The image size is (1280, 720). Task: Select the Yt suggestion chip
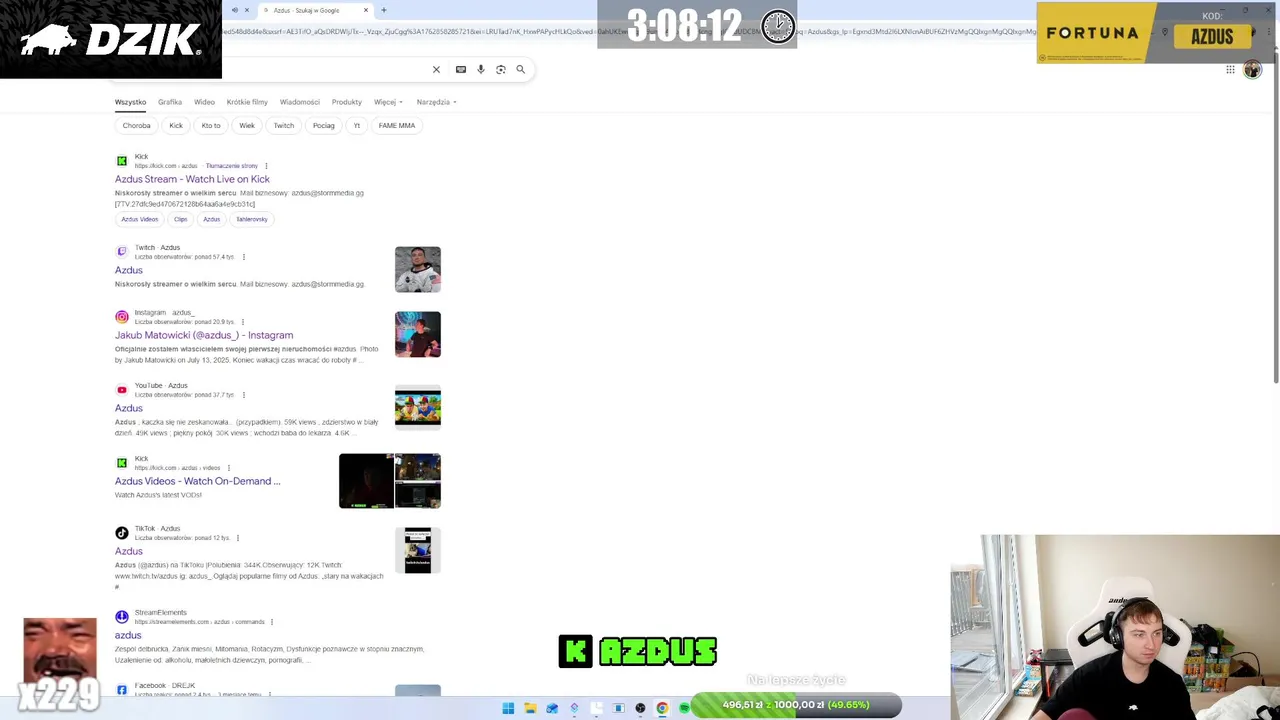[356, 126]
